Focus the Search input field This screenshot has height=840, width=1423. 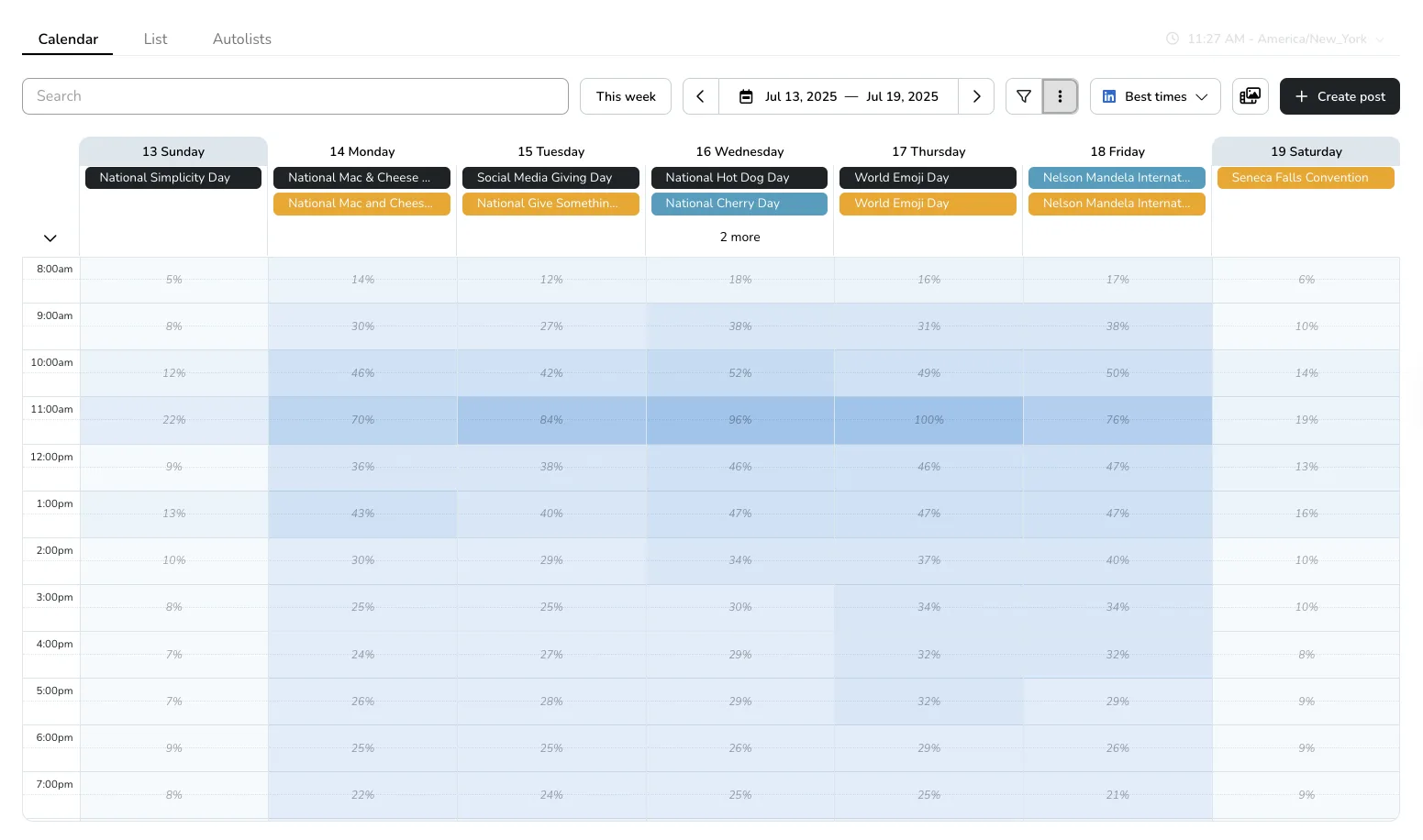coord(295,96)
